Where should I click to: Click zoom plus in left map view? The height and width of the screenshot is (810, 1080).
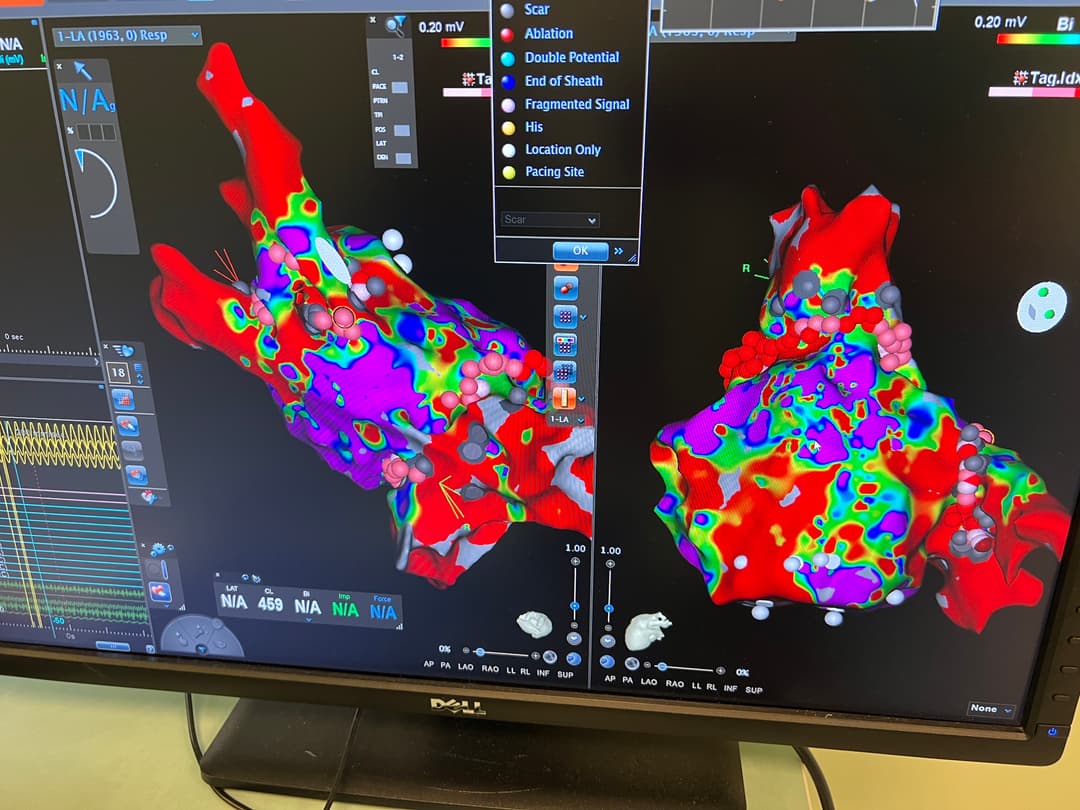tap(575, 562)
